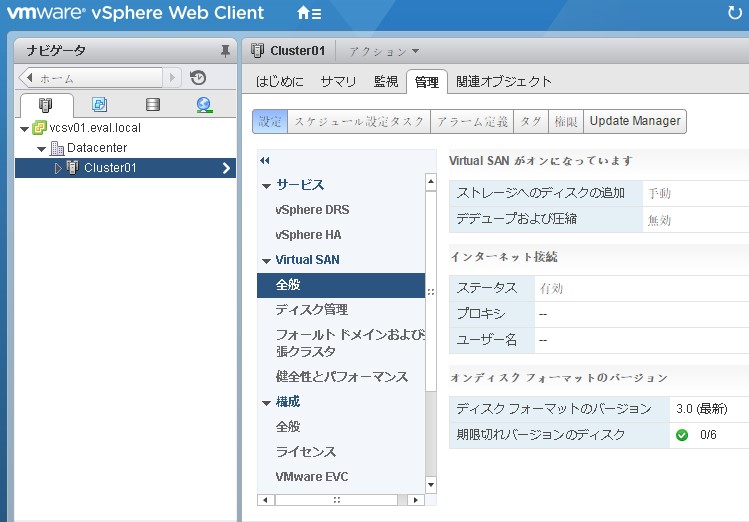Open the Update Manager sub-tab
The image size is (749, 522).
635,121
